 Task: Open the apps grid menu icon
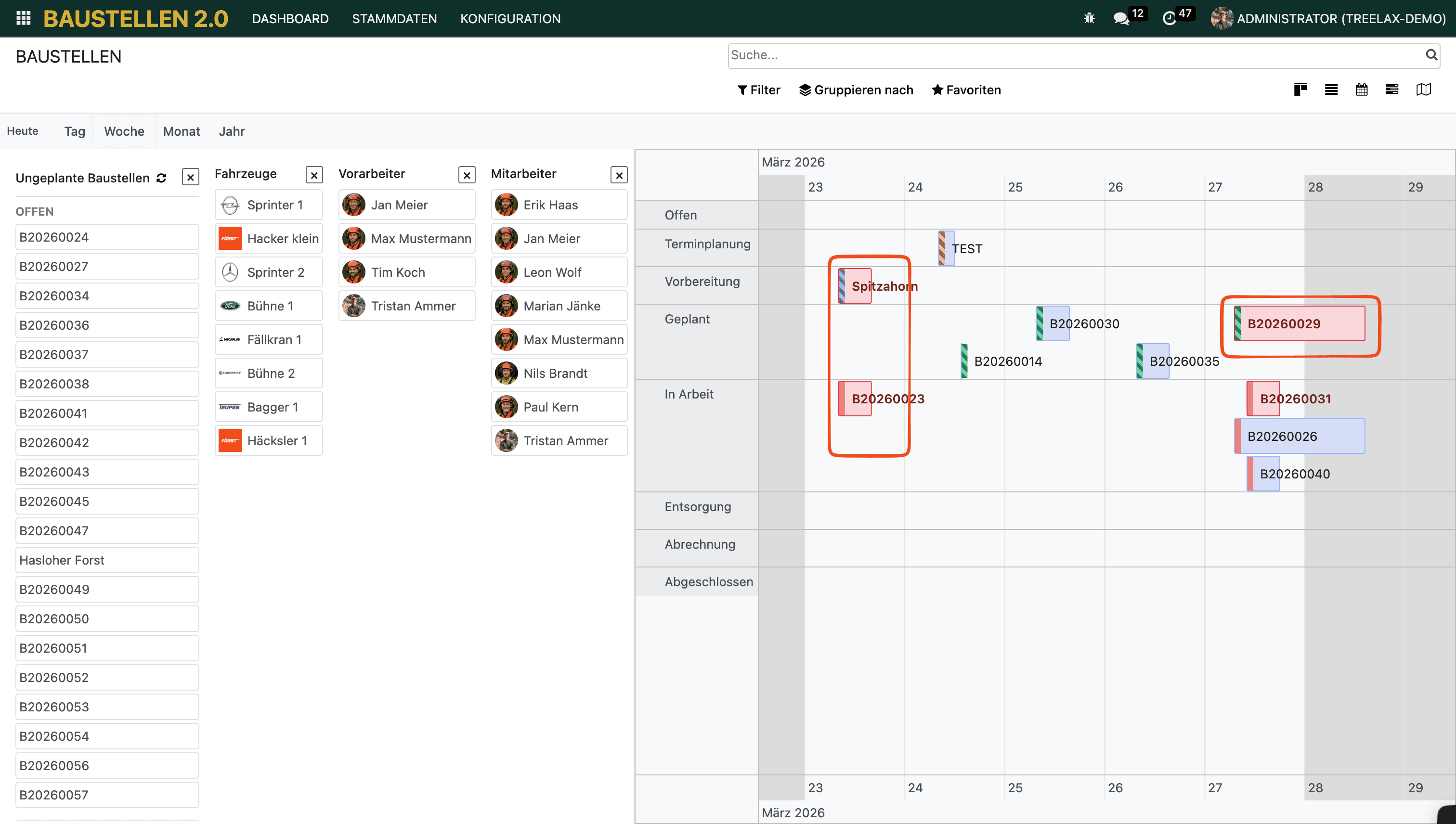click(23, 18)
